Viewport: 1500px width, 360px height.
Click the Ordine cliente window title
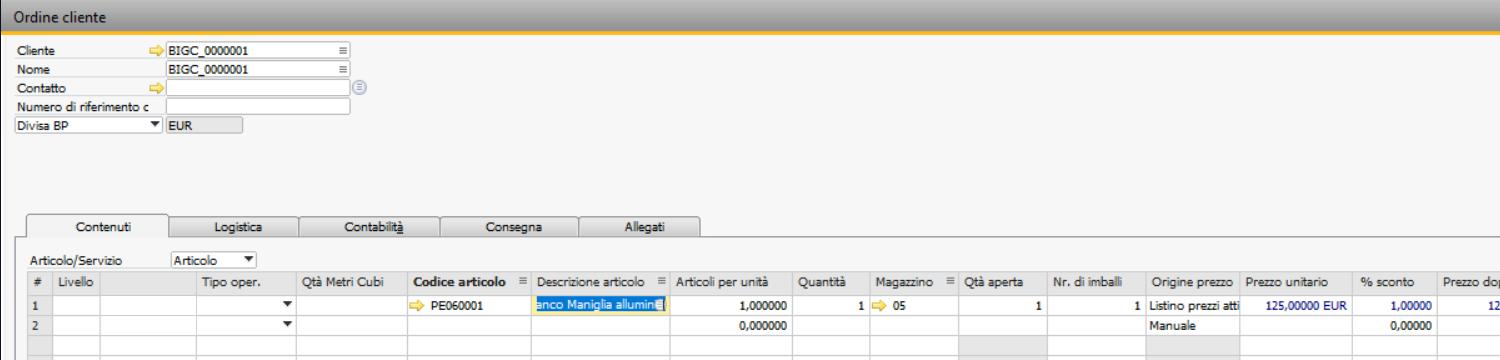point(59,18)
